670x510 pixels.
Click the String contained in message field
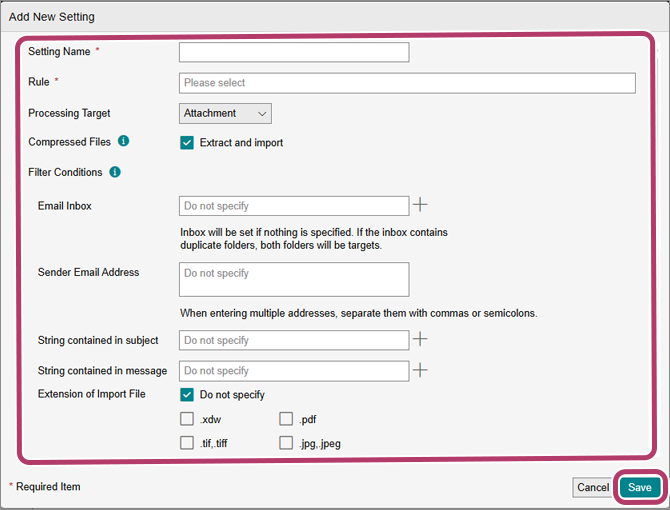(294, 371)
